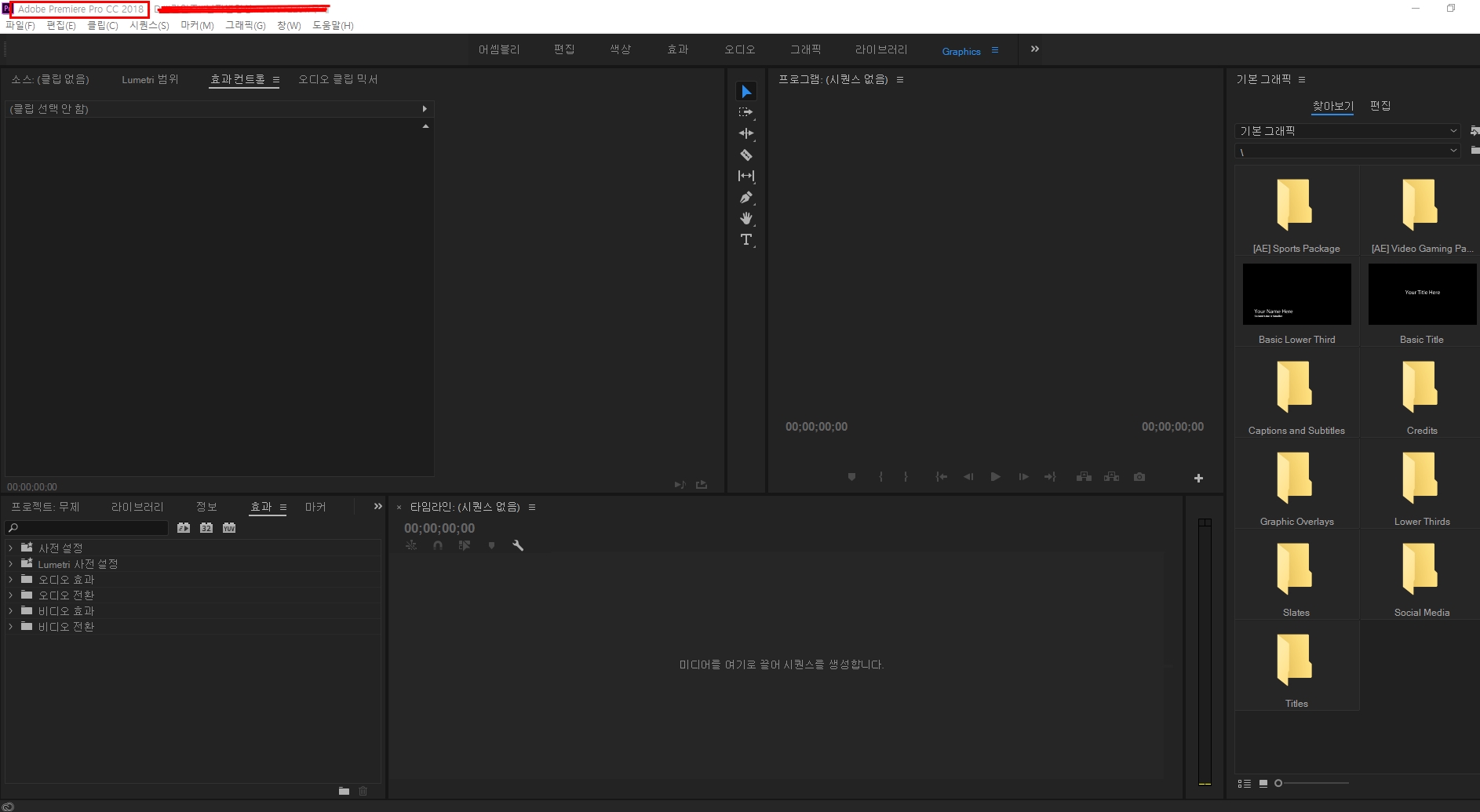Open the 파일(F) menu
Image resolution: width=1480 pixels, height=812 pixels.
point(20,25)
